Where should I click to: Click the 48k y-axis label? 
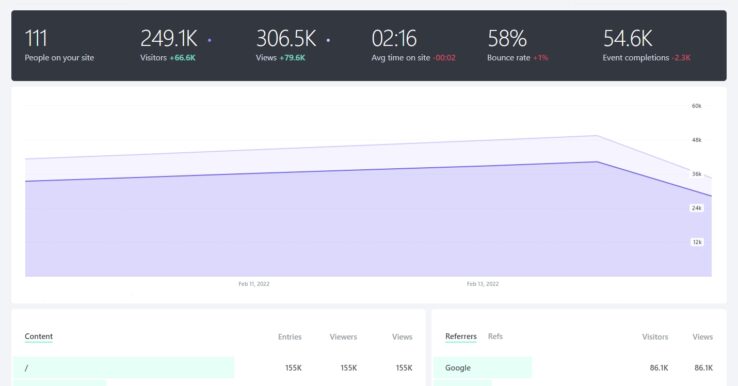coord(697,140)
